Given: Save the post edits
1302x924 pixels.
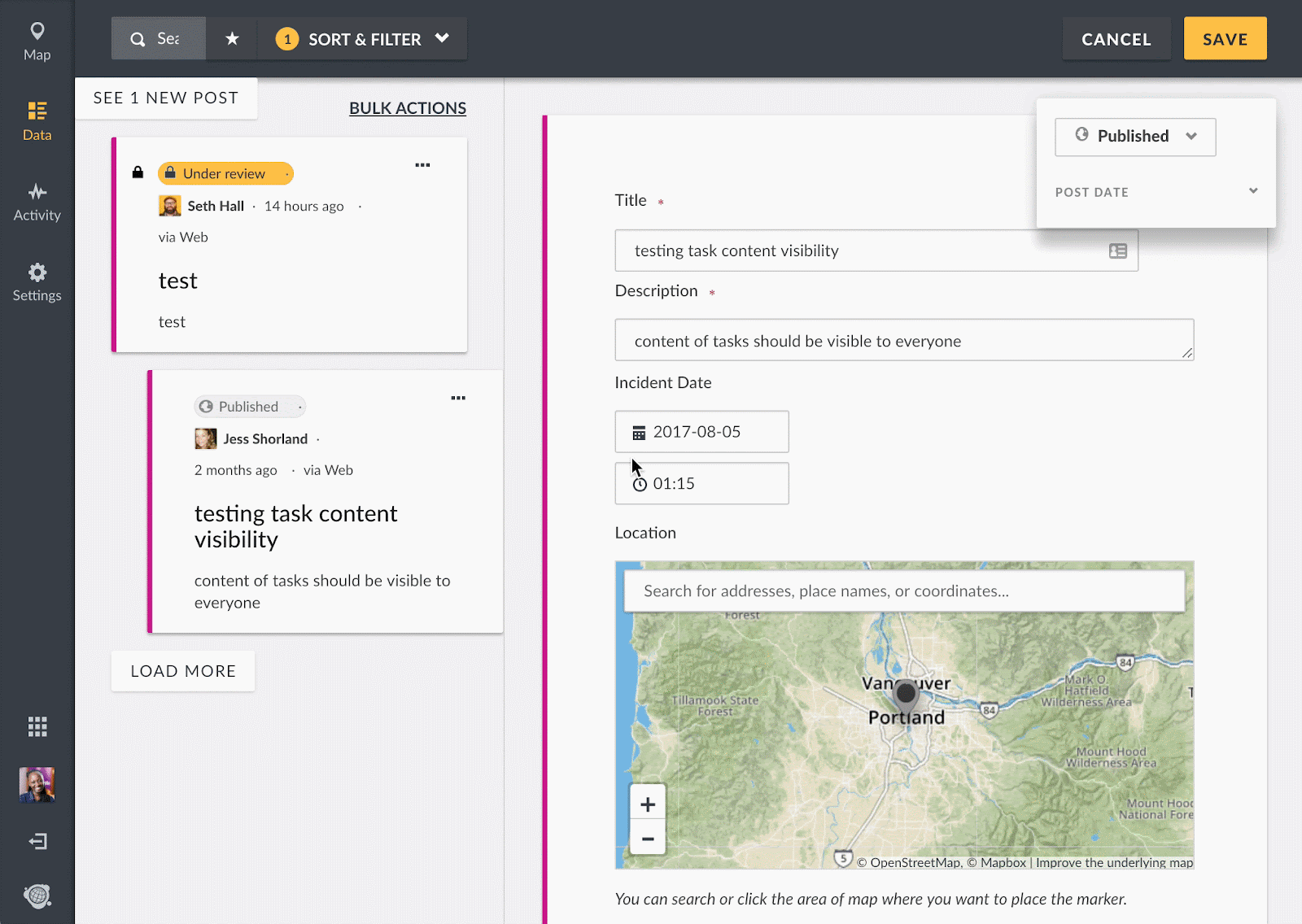Looking at the screenshot, I should (1225, 39).
